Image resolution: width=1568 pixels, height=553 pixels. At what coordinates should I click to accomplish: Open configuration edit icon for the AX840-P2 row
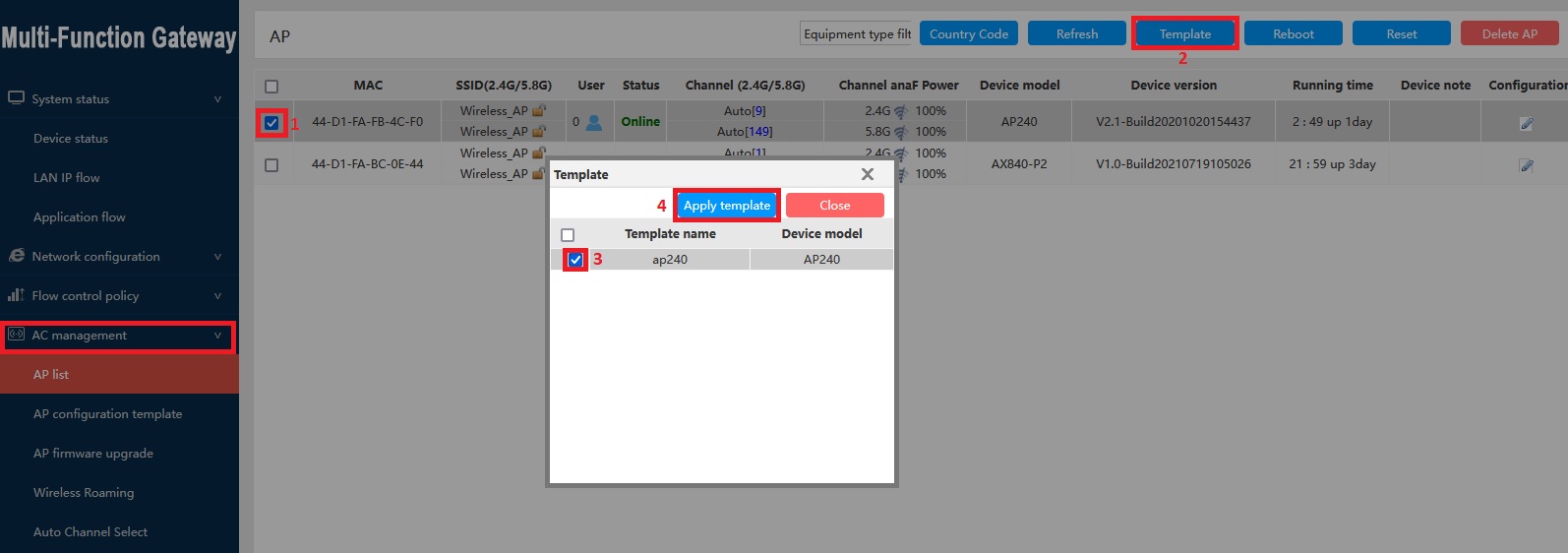[1526, 165]
